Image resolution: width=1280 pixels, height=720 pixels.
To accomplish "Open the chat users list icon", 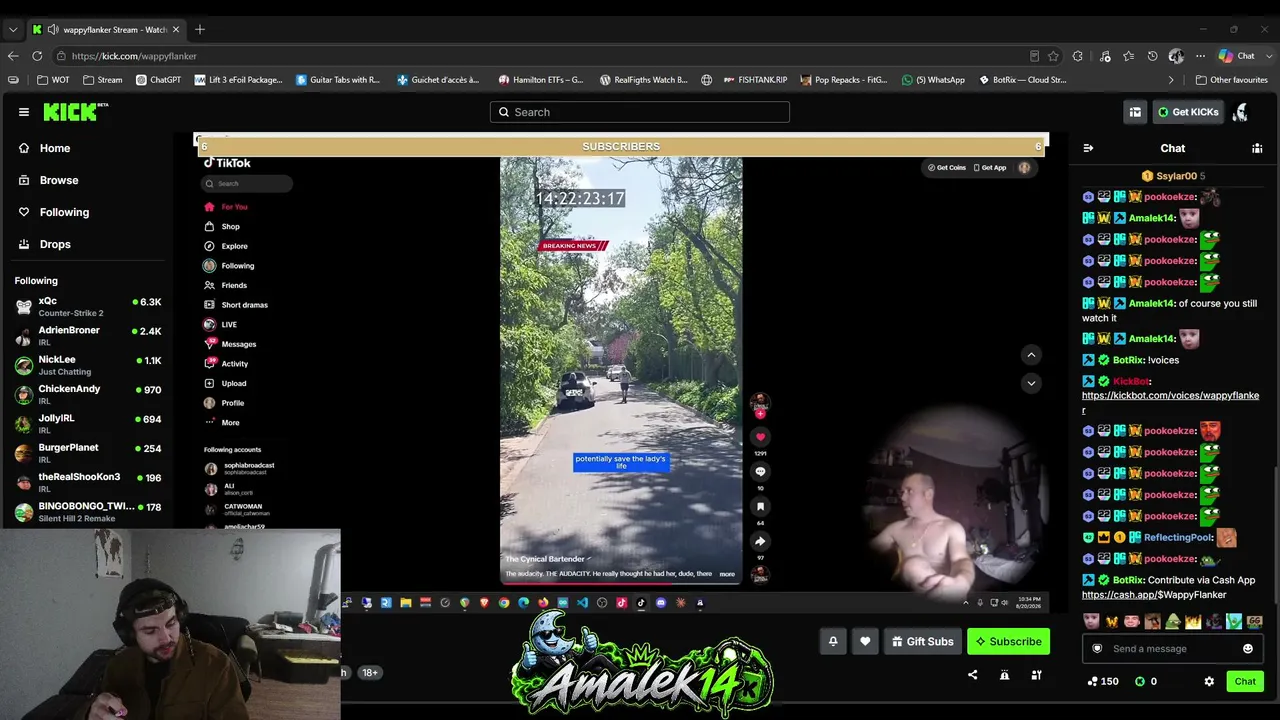I will (1257, 148).
